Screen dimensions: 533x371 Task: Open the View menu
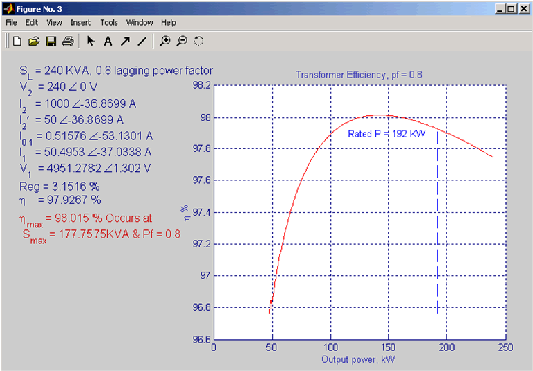(x=54, y=22)
